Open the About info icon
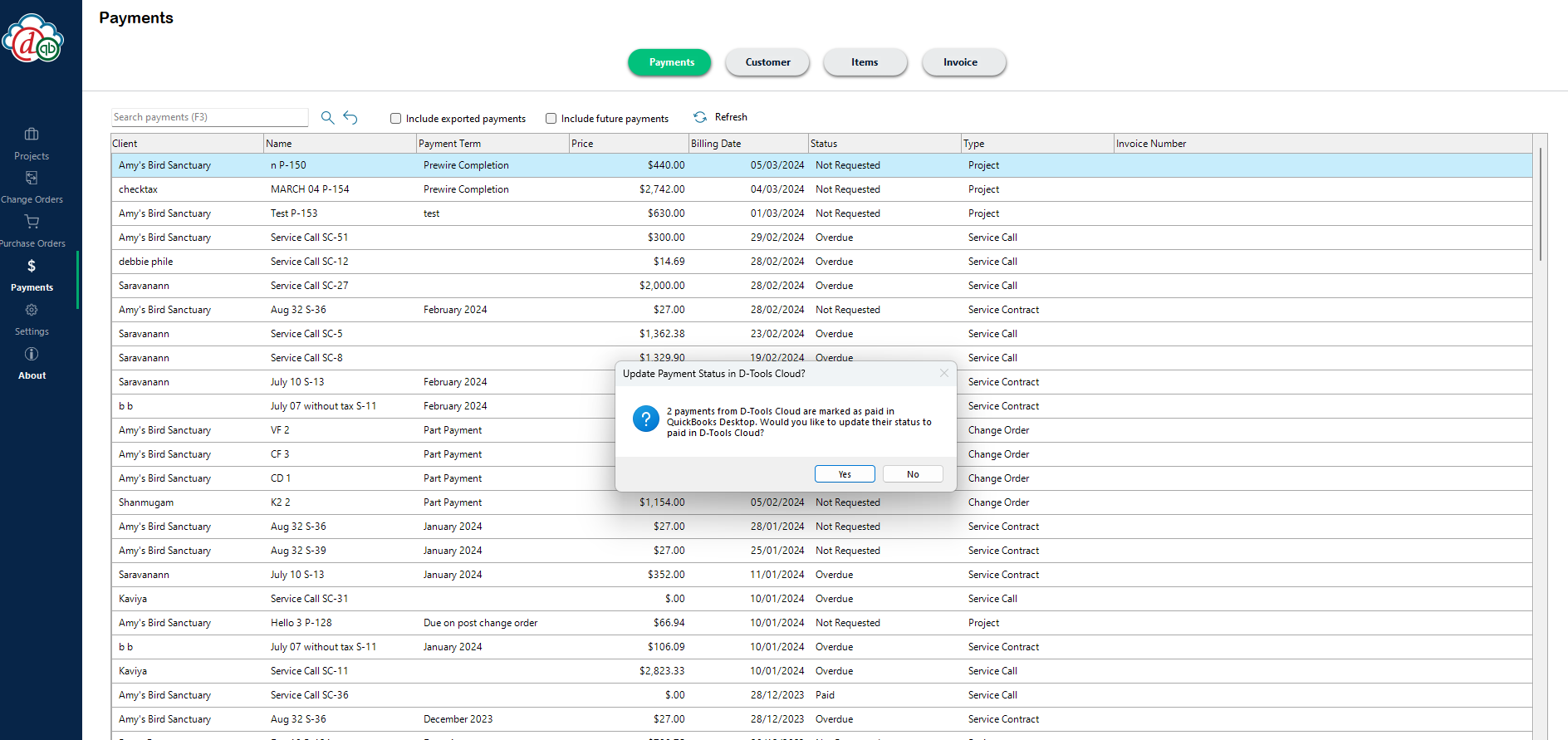 (32, 354)
